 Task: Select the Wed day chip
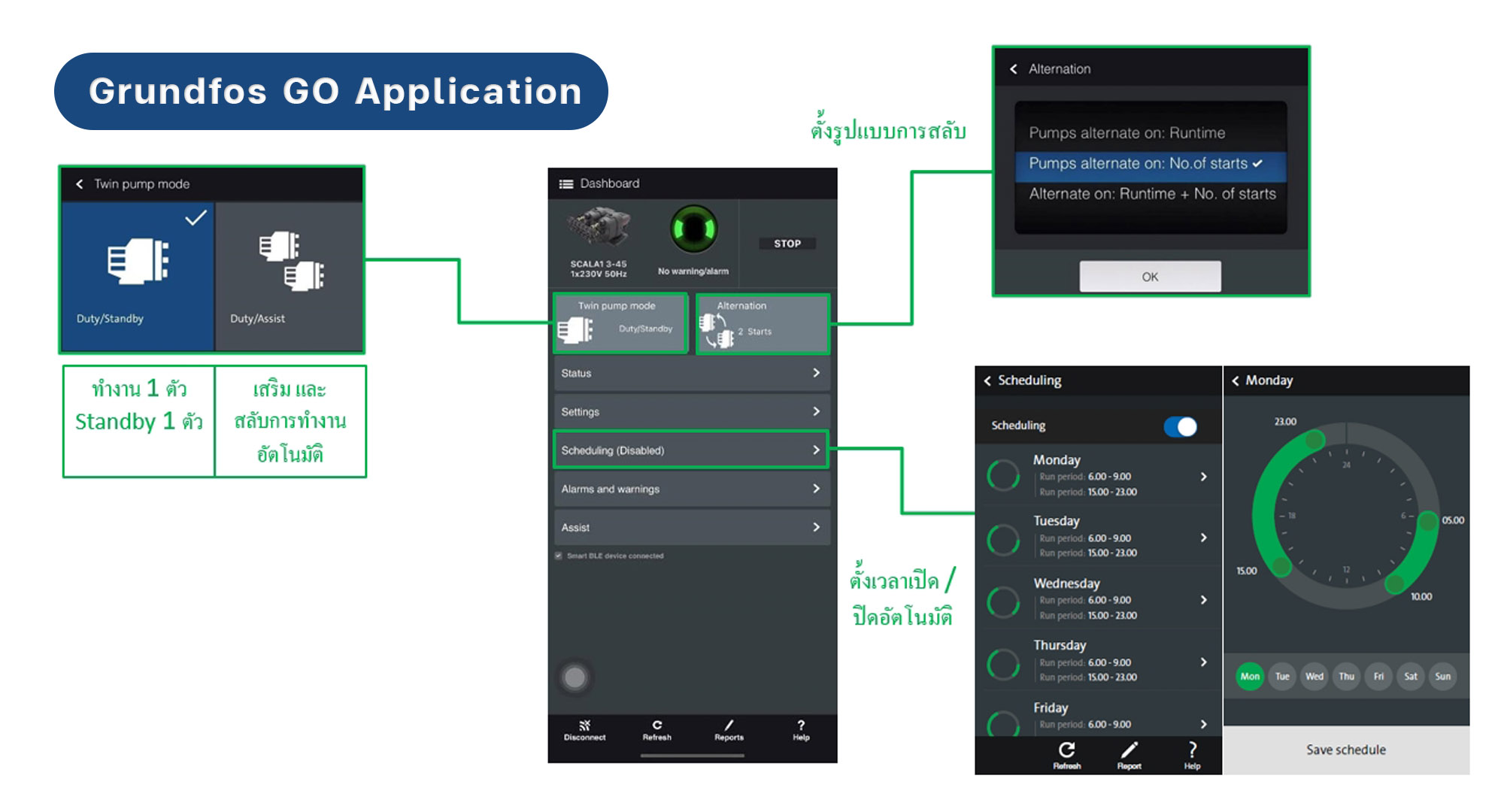tap(1314, 677)
